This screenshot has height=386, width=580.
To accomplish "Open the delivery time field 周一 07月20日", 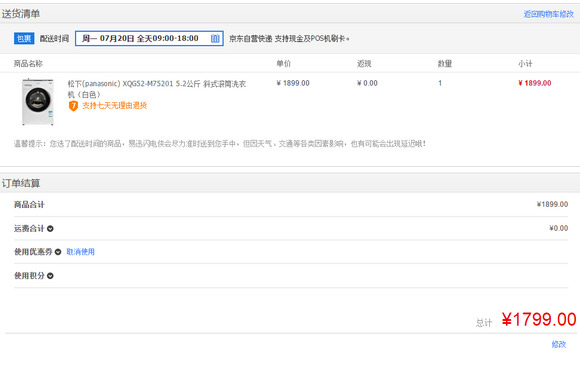I will click(x=149, y=38).
